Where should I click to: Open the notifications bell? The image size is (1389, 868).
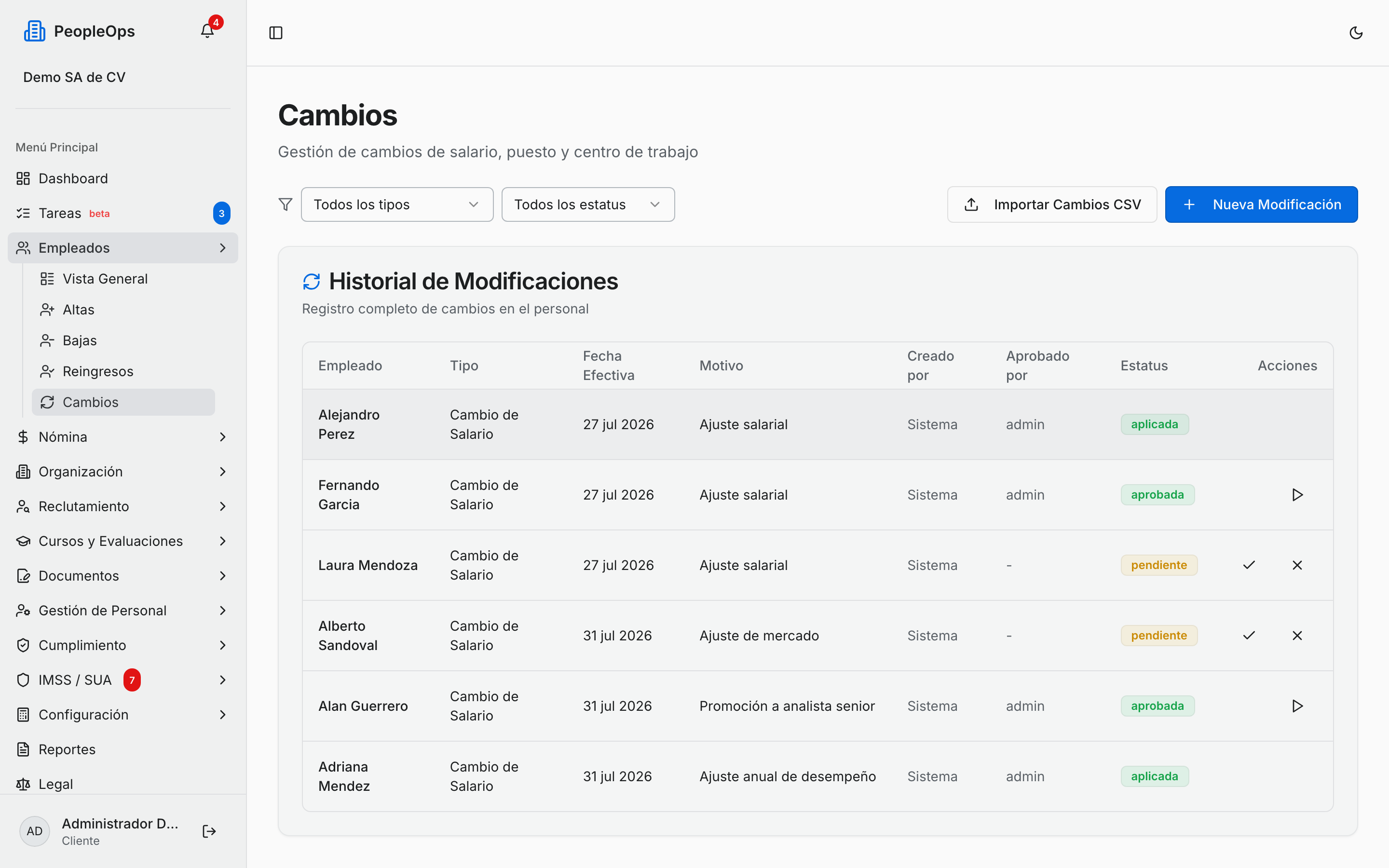(207, 31)
